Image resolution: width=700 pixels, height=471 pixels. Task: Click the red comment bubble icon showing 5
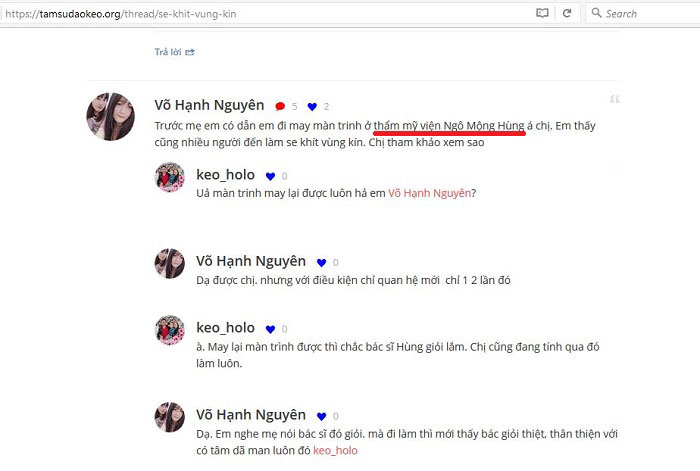tap(280, 106)
